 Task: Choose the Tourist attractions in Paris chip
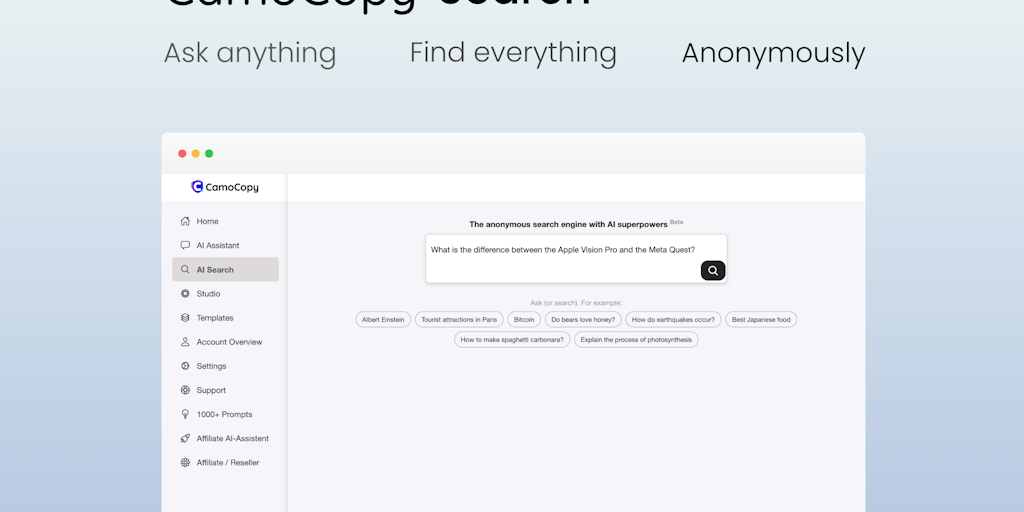[459, 320]
